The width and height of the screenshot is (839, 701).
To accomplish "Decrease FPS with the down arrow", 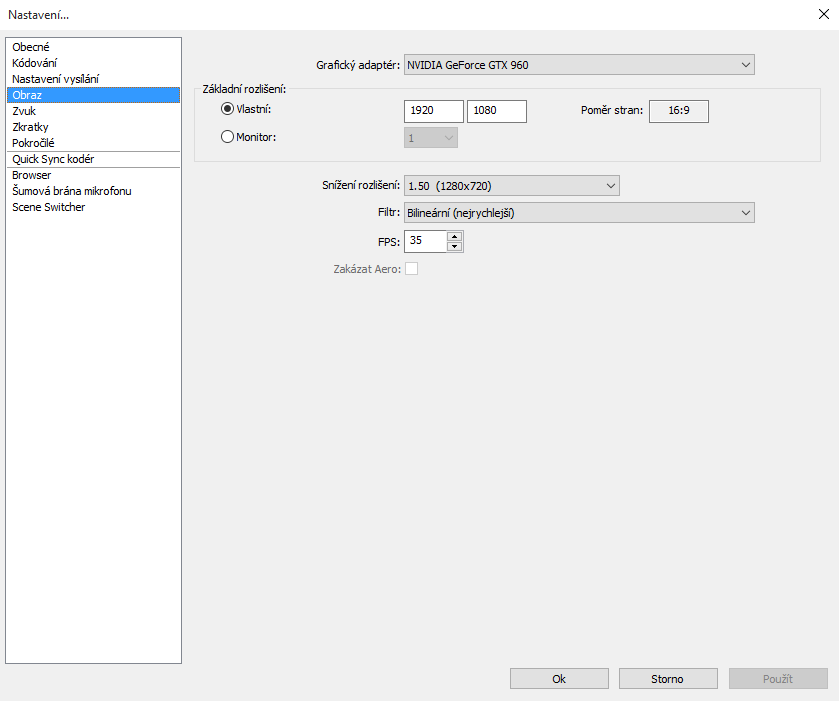I will pos(454,246).
